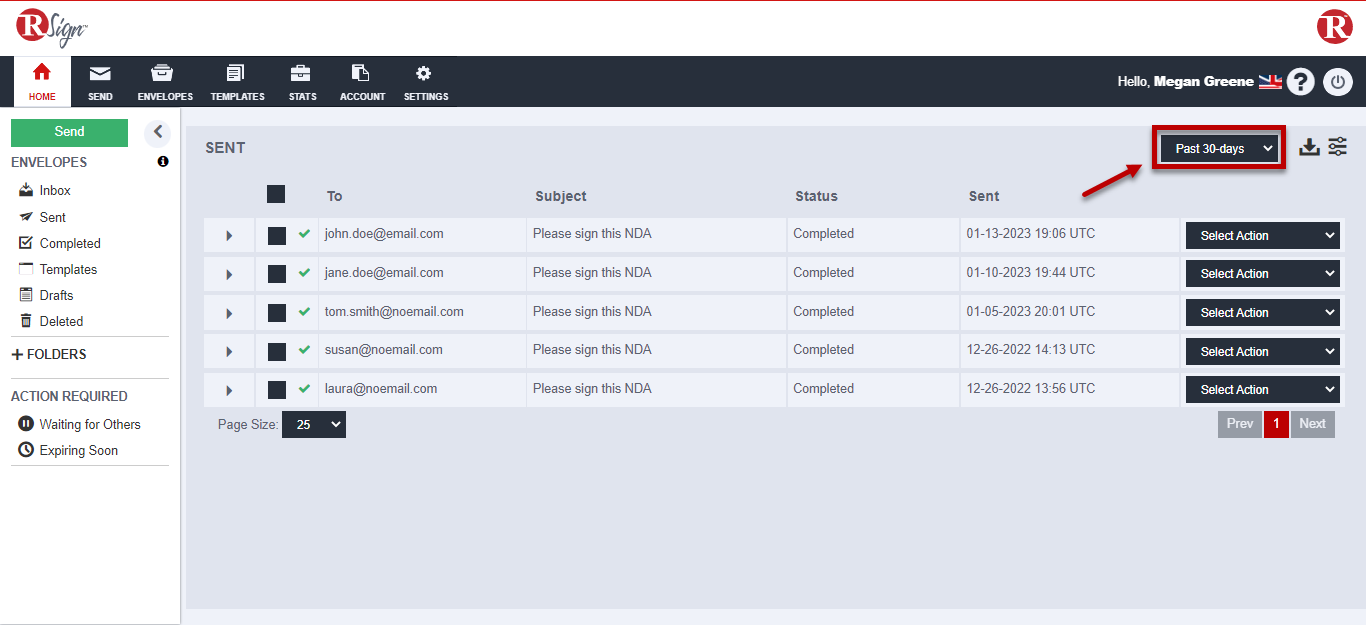Go to the Templates tab in navbar
Image resolution: width=1366 pixels, height=625 pixels.
237,82
